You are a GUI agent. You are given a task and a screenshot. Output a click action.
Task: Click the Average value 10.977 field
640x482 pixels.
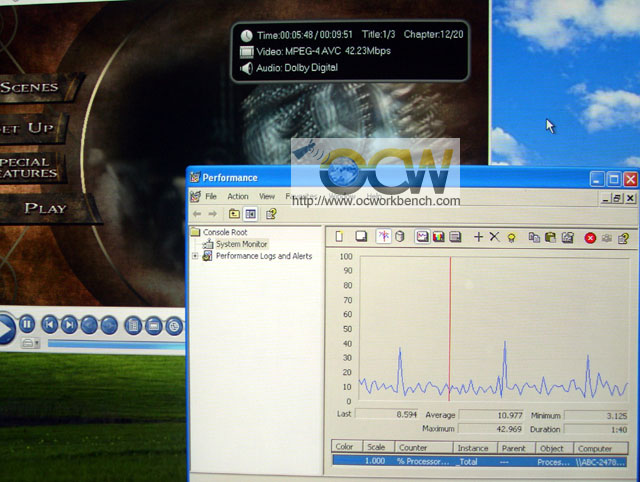pos(491,415)
